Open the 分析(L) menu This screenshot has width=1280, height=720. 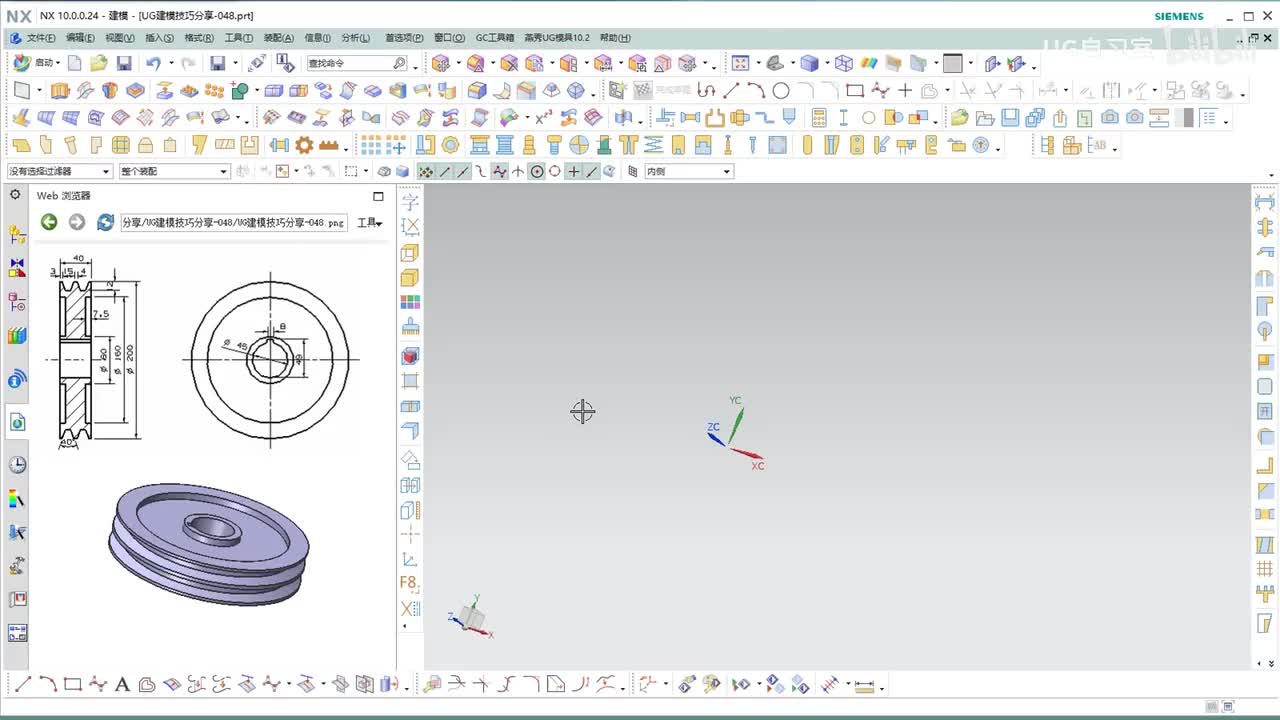[x=356, y=38]
